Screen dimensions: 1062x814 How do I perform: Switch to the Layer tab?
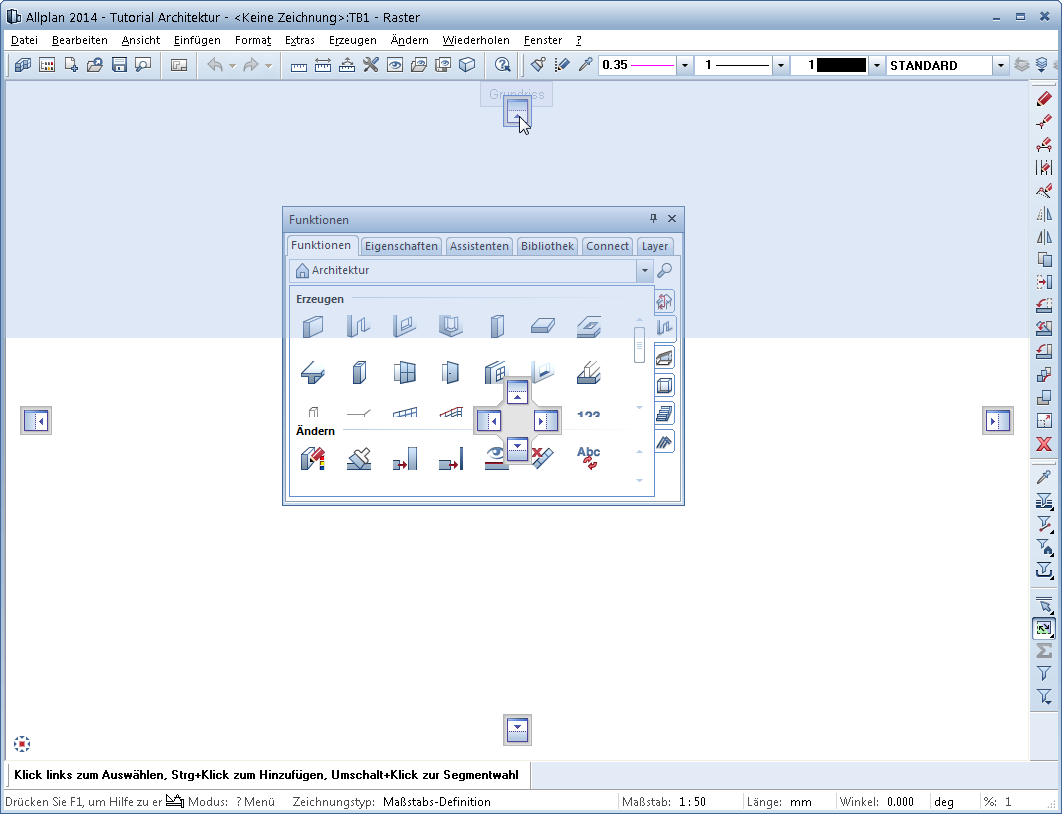(x=655, y=246)
